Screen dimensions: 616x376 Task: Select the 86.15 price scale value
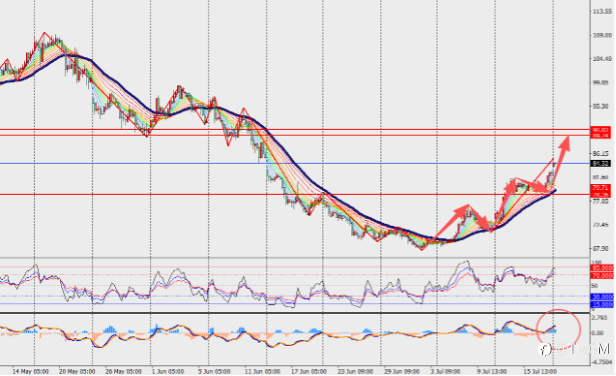tap(601, 154)
